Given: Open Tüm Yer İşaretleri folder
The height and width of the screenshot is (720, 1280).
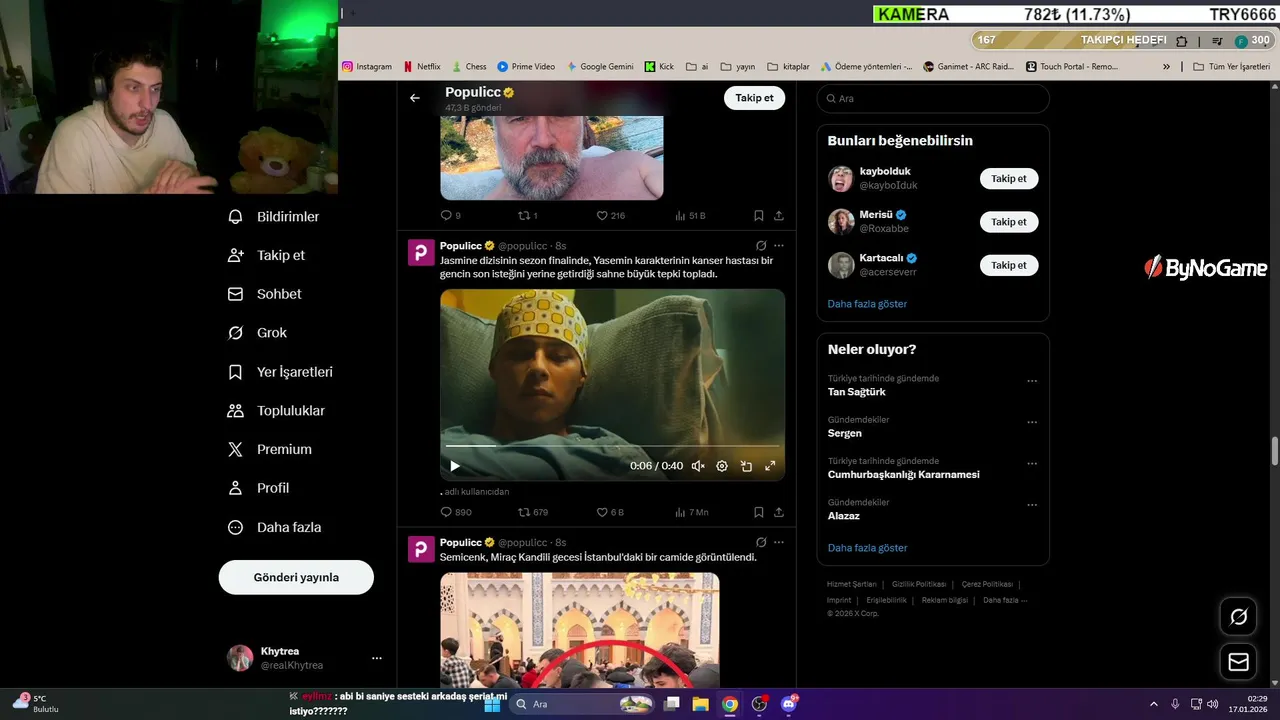Looking at the screenshot, I should click(x=1231, y=66).
